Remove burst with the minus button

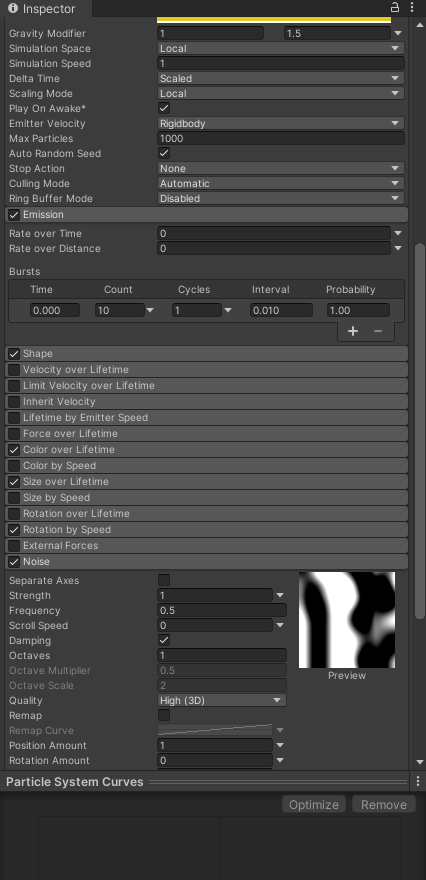[x=378, y=331]
